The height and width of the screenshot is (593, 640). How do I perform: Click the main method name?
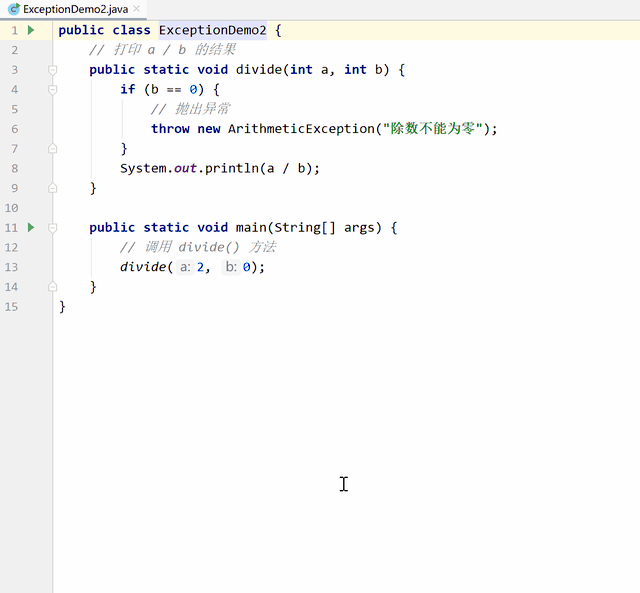click(251, 228)
